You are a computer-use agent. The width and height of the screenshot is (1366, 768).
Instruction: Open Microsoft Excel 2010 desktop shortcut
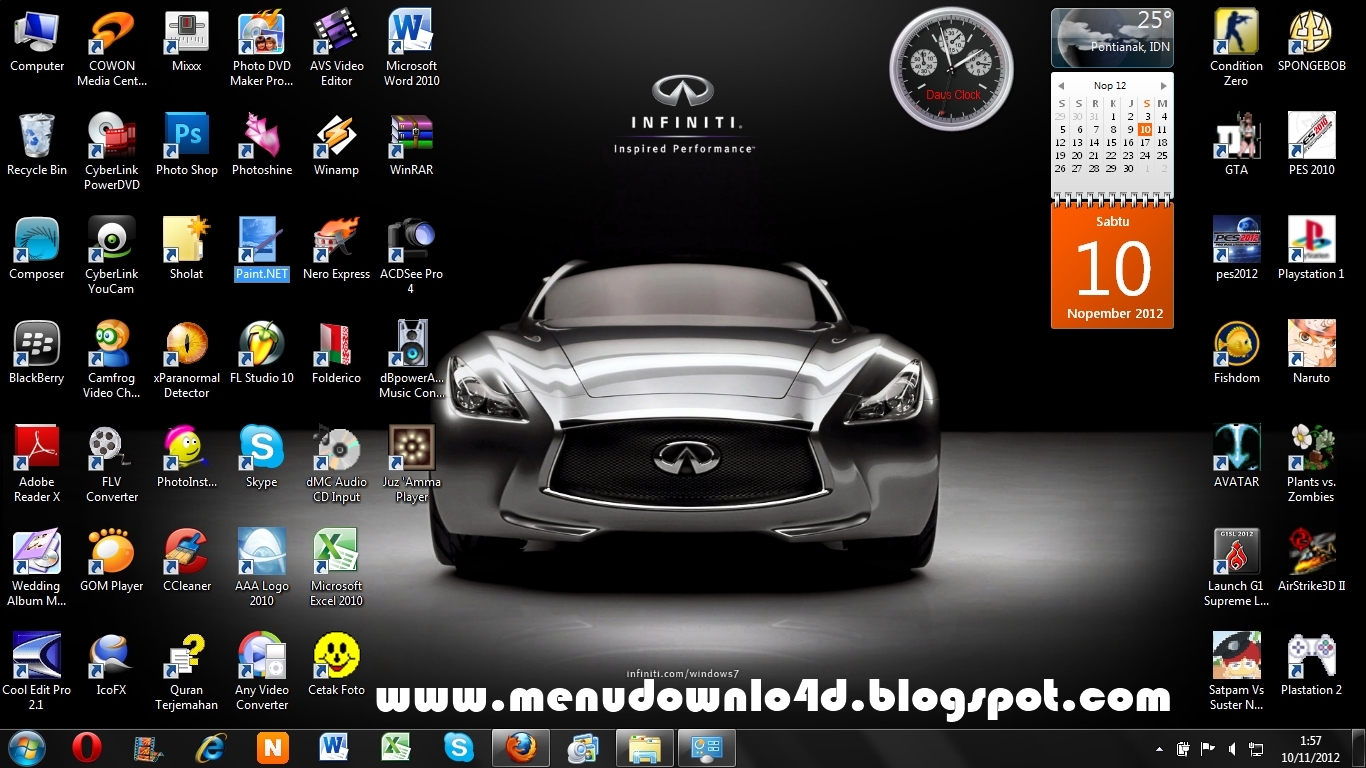coord(336,568)
